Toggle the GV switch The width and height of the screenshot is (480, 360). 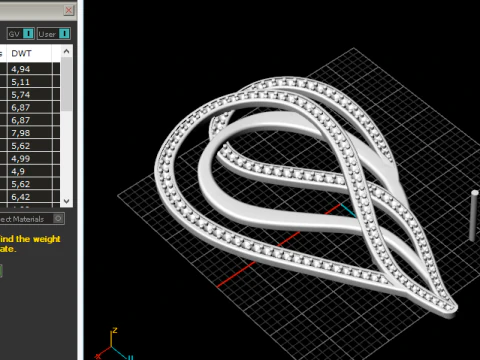click(x=21, y=34)
